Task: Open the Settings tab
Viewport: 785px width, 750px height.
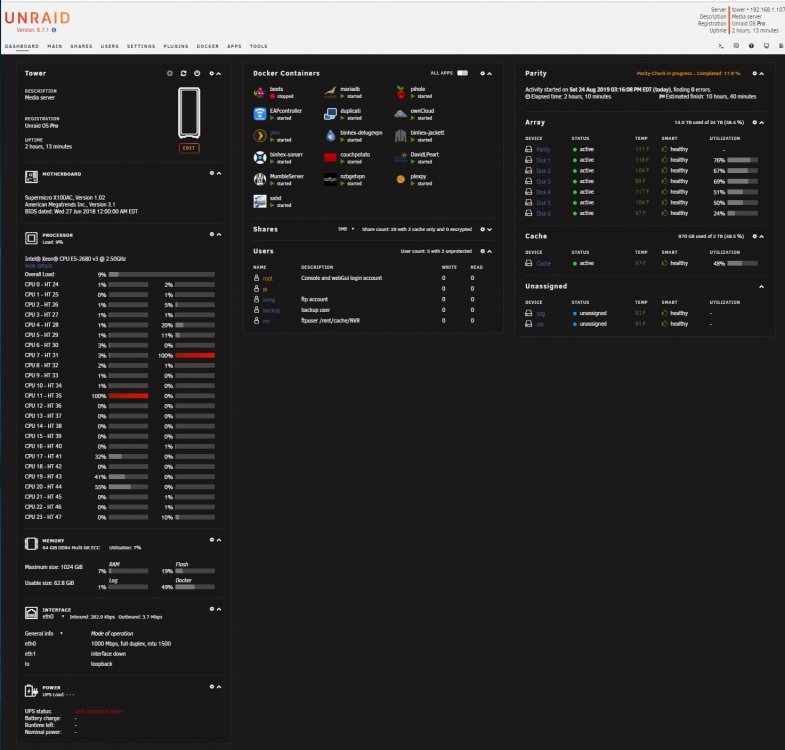Action: pos(141,46)
